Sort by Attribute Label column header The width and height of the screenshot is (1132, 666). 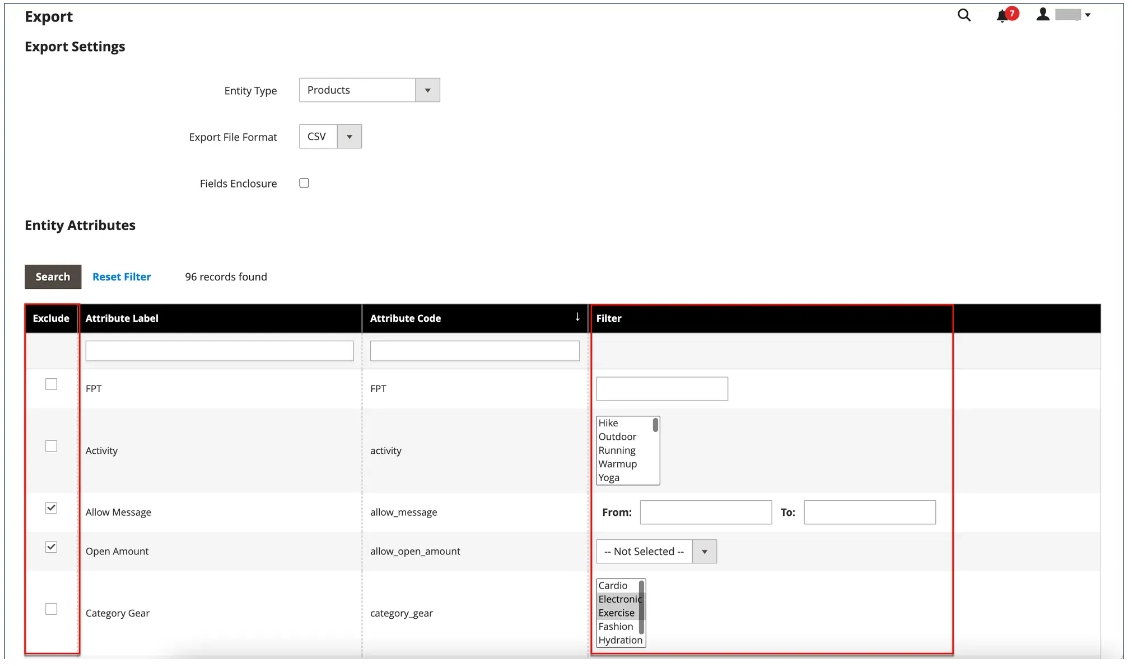pyautogui.click(x=122, y=318)
